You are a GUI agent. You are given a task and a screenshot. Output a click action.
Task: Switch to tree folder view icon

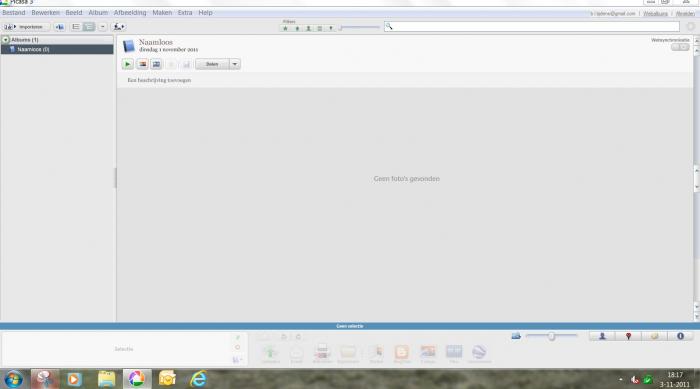coord(89,27)
